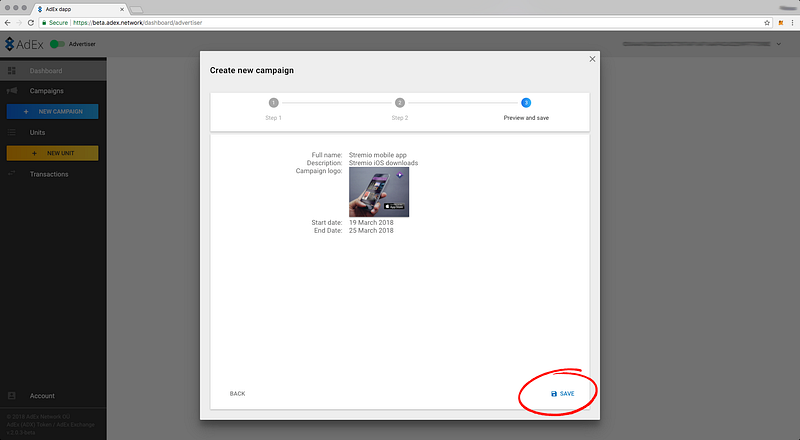
Task: Expand the account address dropdown arrow
Action: click(x=779, y=44)
